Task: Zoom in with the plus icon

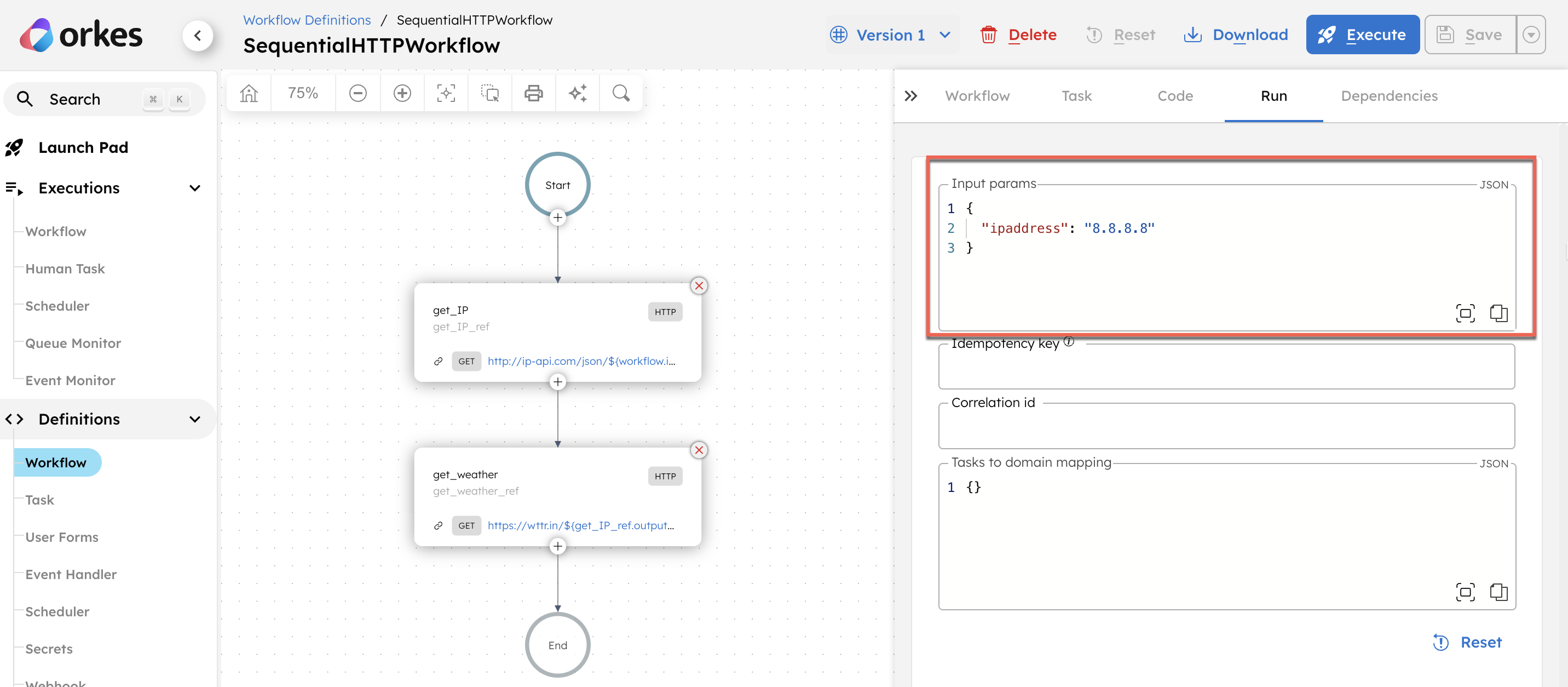Action: pos(402,93)
